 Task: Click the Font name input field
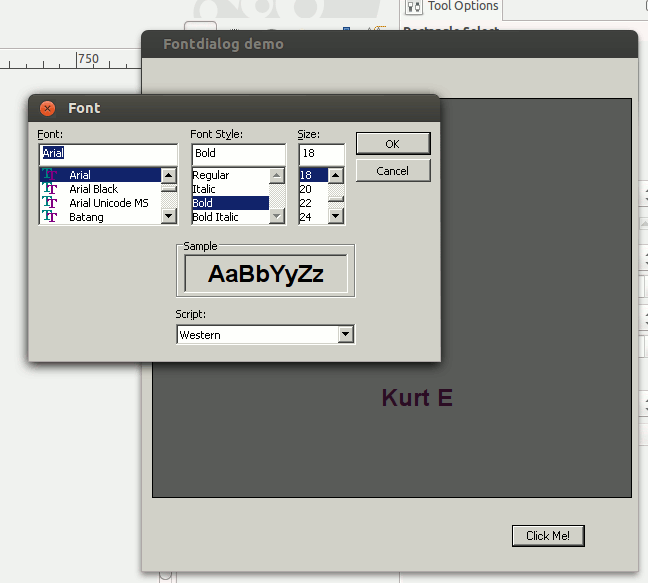pyautogui.click(x=108, y=154)
